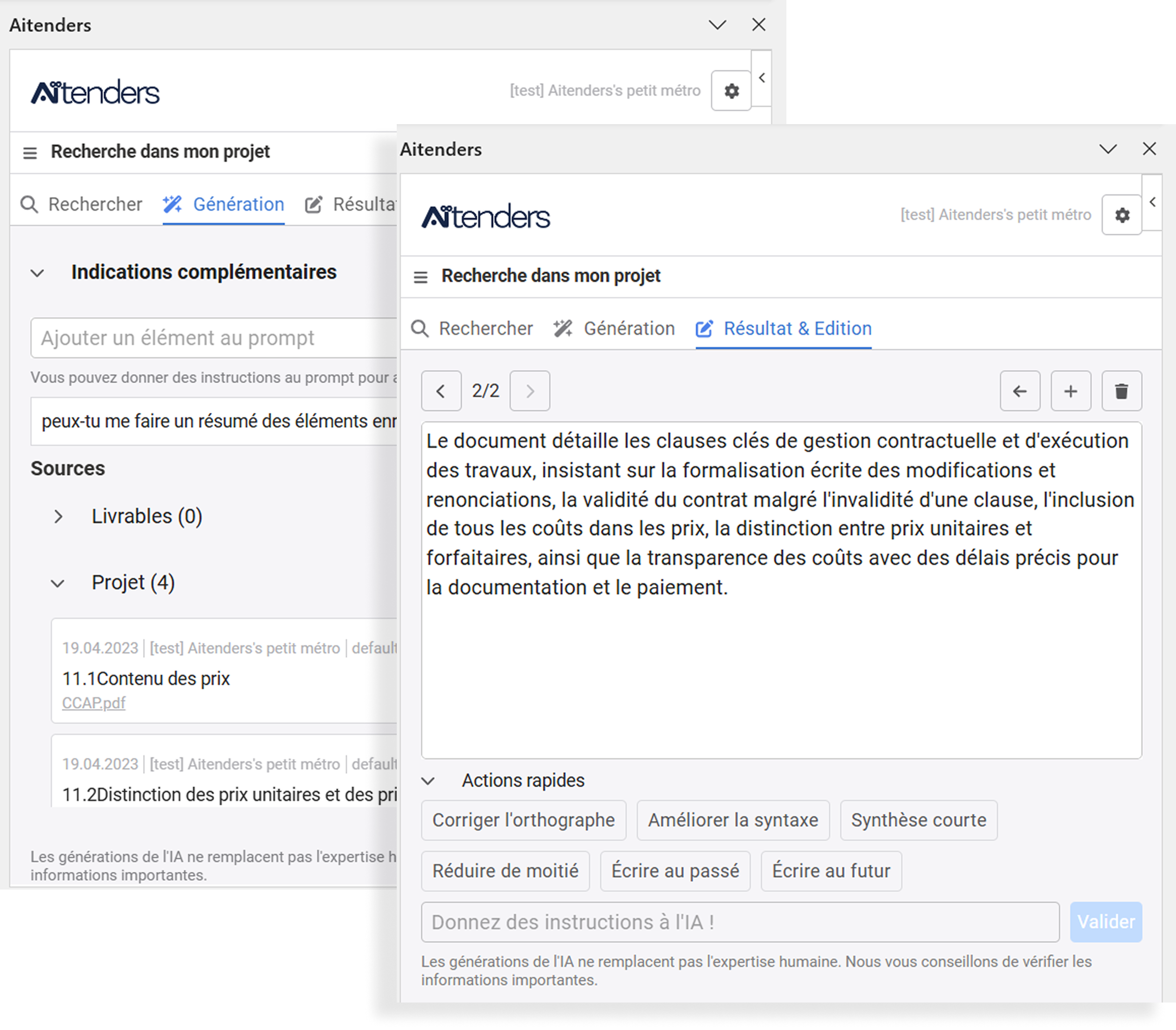Open settings gear in front Aitenders panel
The width and height of the screenshot is (1176, 1030).
point(1122,215)
